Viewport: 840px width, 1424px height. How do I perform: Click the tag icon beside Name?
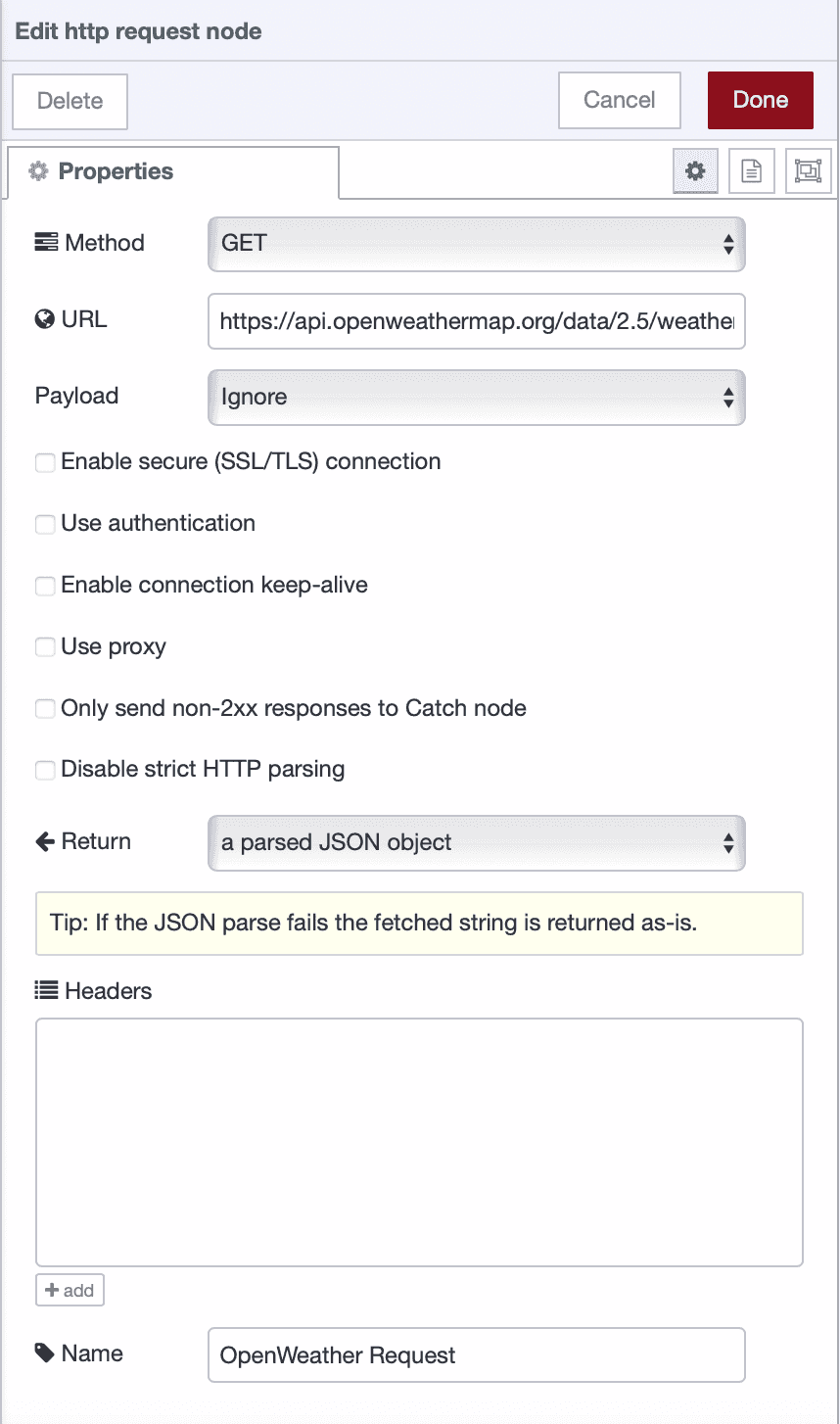(44, 1353)
